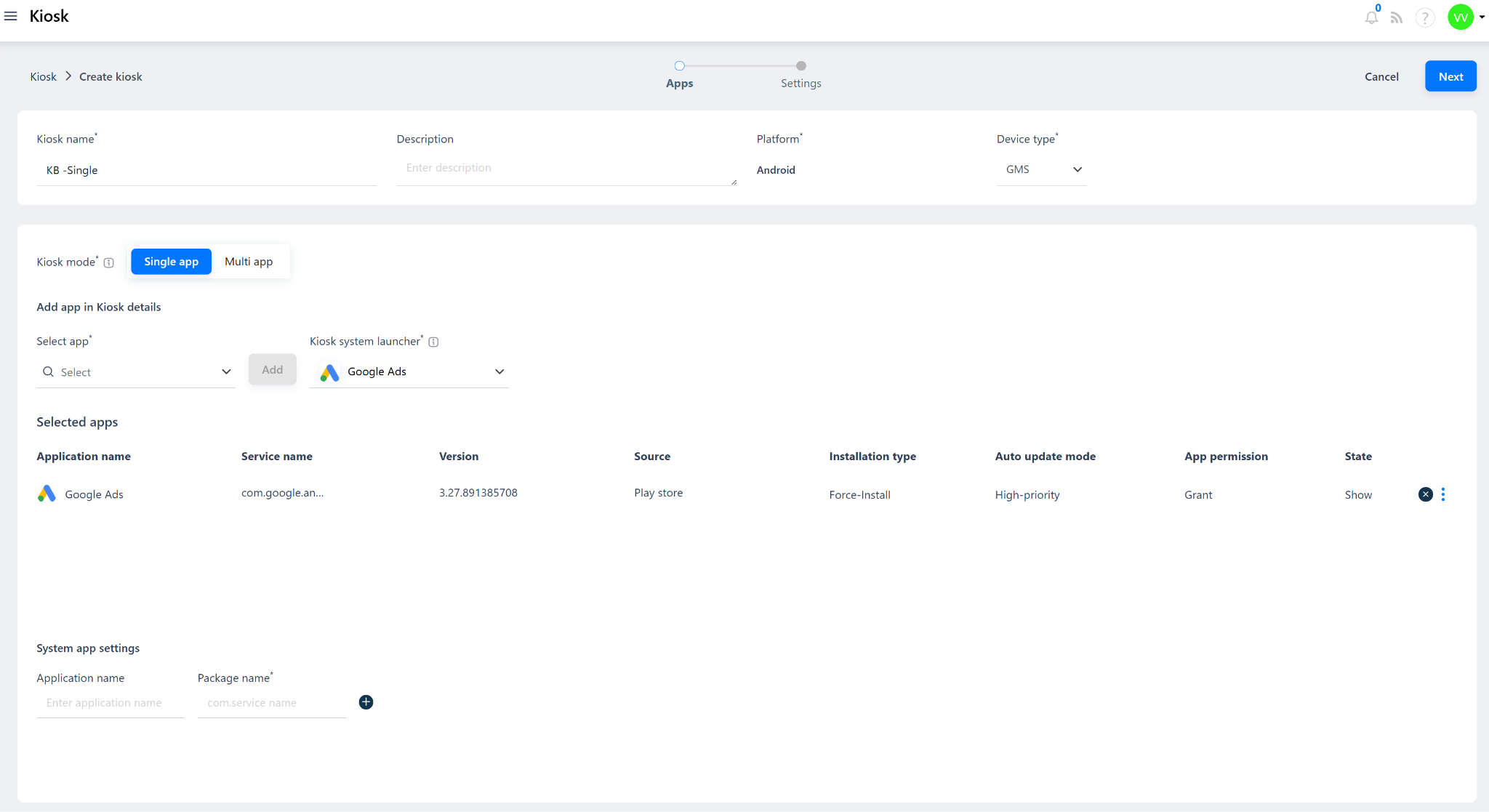Viewport: 1489px width, 812px height.
Task: Expand the Device type GMS dropdown
Action: [1041, 169]
